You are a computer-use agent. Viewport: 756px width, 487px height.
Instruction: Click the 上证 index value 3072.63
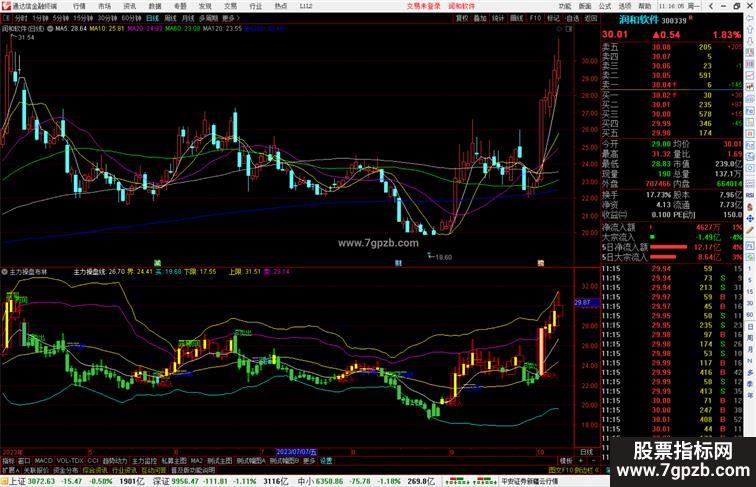[41, 481]
